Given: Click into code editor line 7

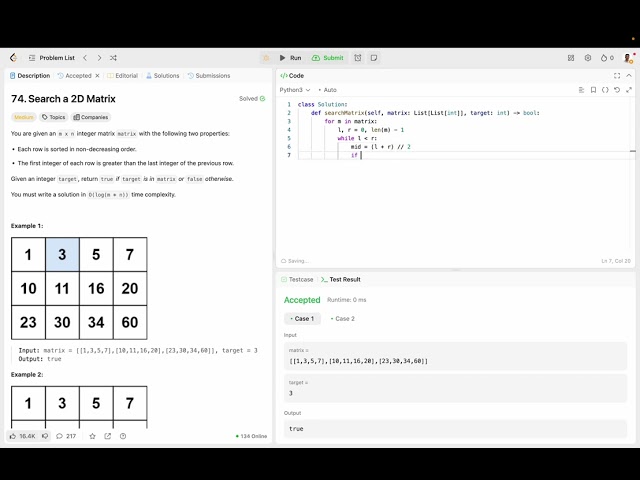Looking at the screenshot, I should [x=464, y=155].
